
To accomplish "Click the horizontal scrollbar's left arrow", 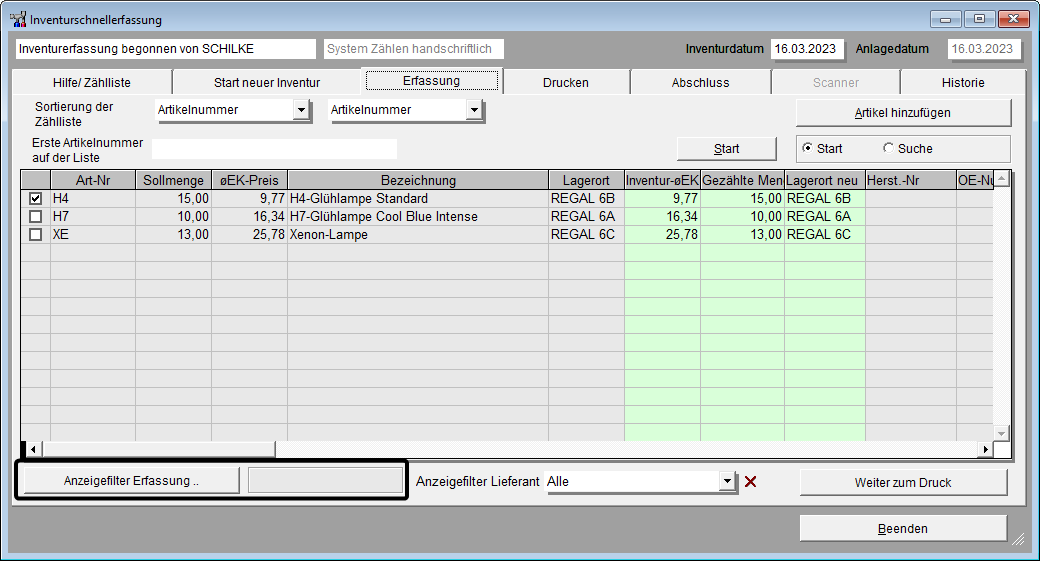I will (x=33, y=450).
